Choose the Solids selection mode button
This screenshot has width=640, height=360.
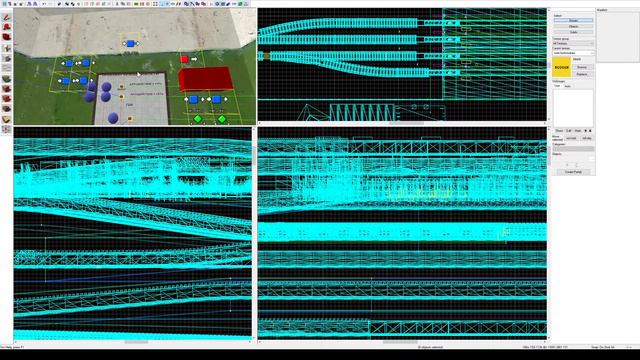tap(573, 32)
